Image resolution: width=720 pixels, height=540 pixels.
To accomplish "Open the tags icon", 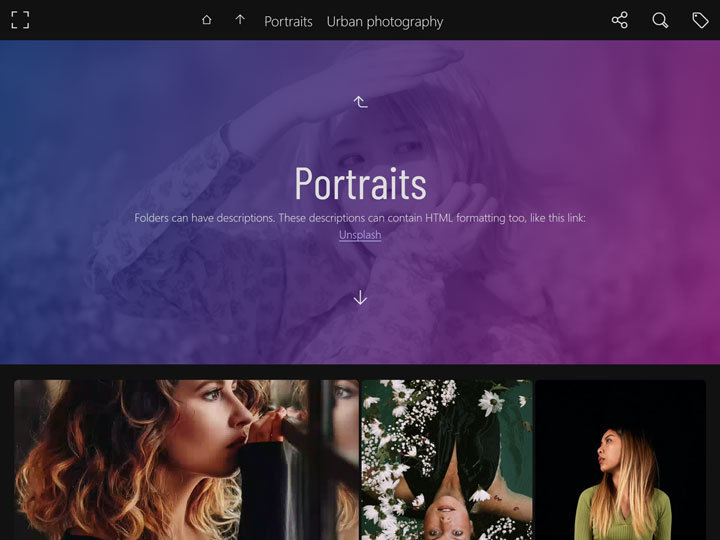I will tap(700, 20).
